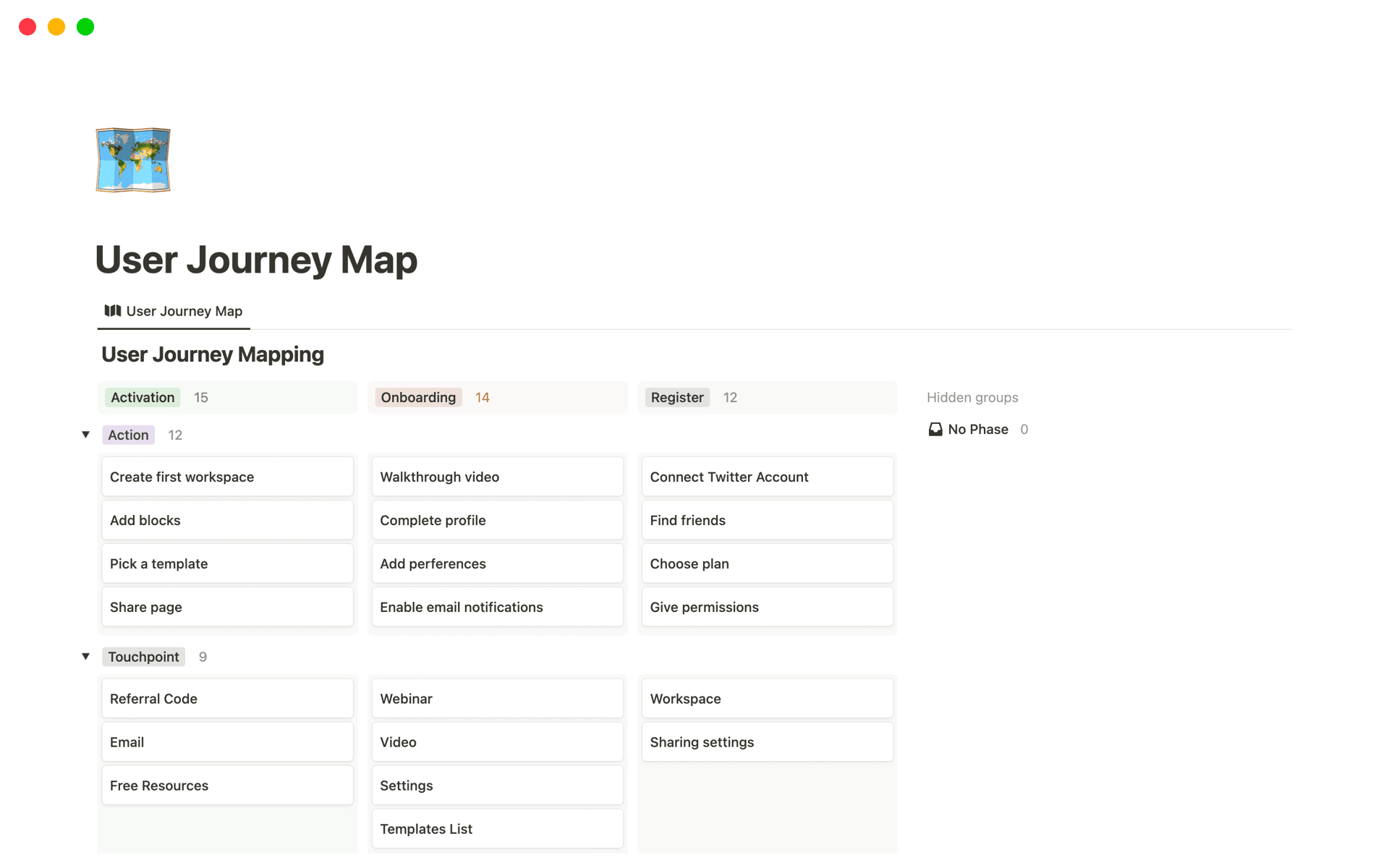Collapse the Touchpoint group

pos(86,656)
